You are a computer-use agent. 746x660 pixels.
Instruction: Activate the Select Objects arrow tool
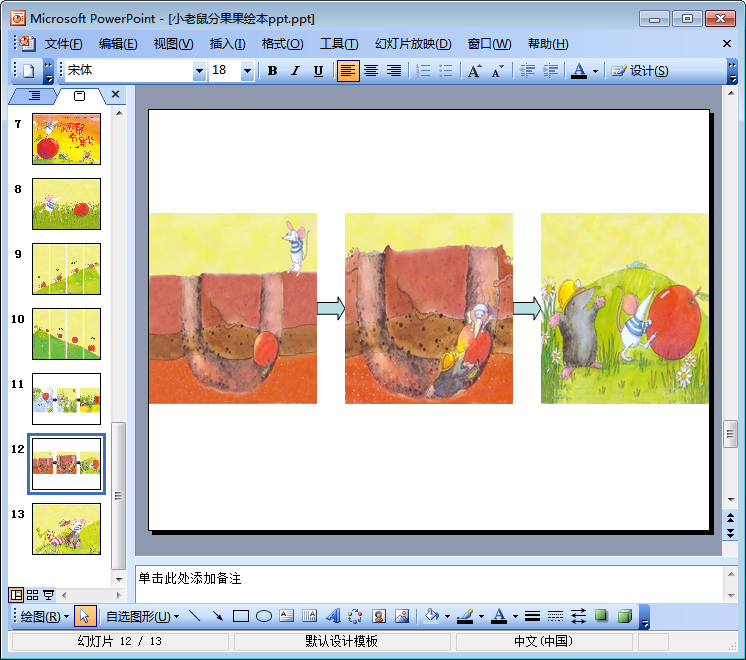[85, 617]
